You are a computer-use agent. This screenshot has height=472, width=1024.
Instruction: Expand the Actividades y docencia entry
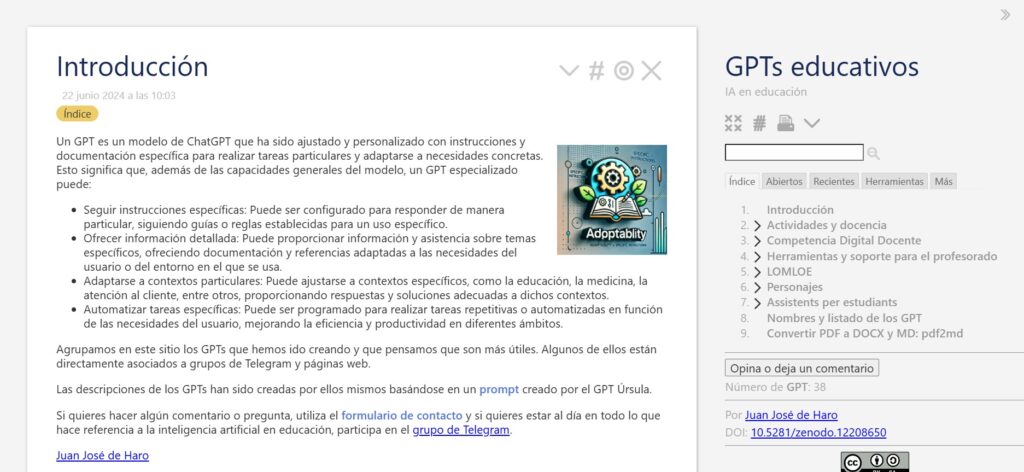point(758,226)
